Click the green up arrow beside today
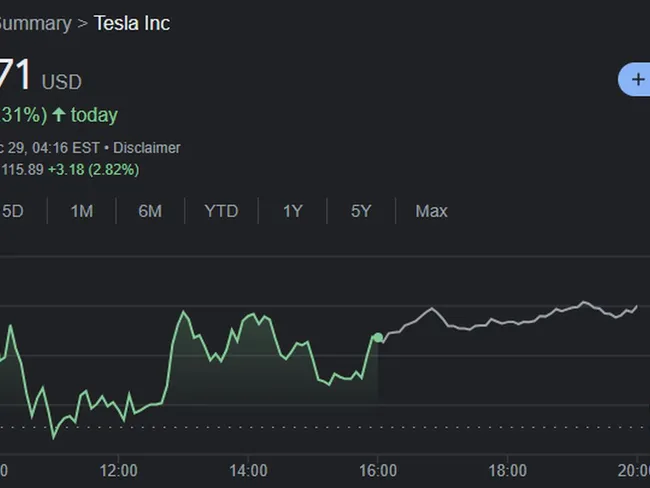The width and height of the screenshot is (650, 488). point(58,115)
